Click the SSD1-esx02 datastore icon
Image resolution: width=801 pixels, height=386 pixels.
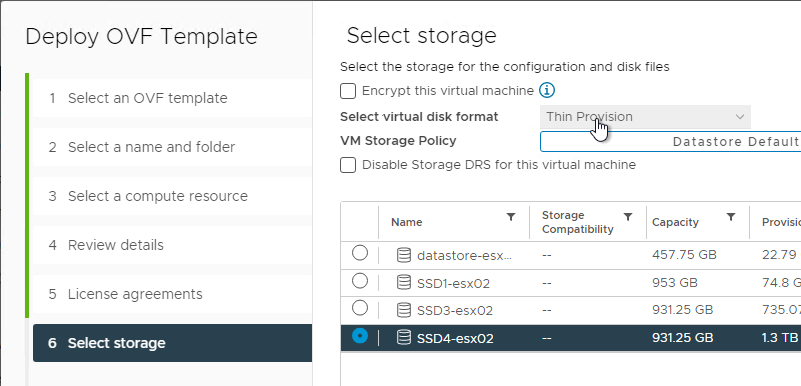click(404, 282)
